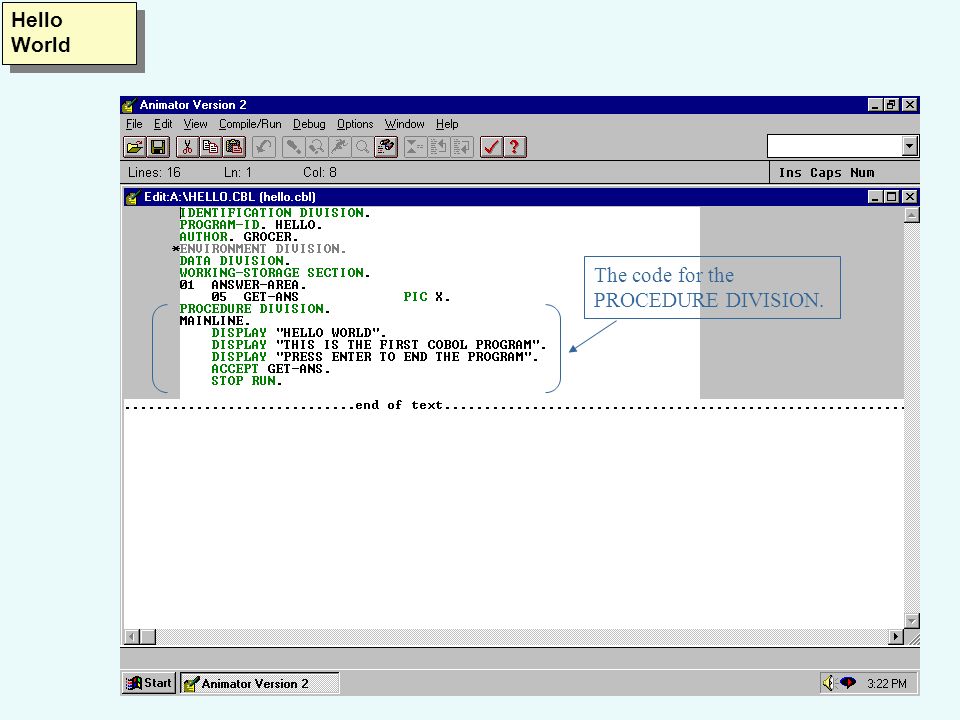Viewport: 960px width, 720px height.
Task: Click the footprint with magnifier icon
Action: (317, 147)
